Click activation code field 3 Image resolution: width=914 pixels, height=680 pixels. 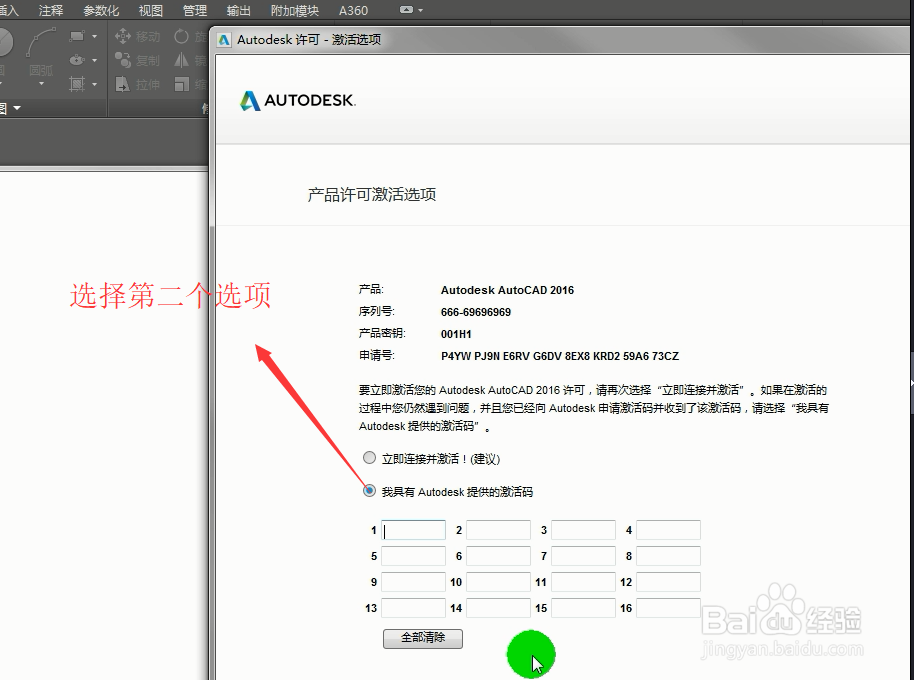583,530
